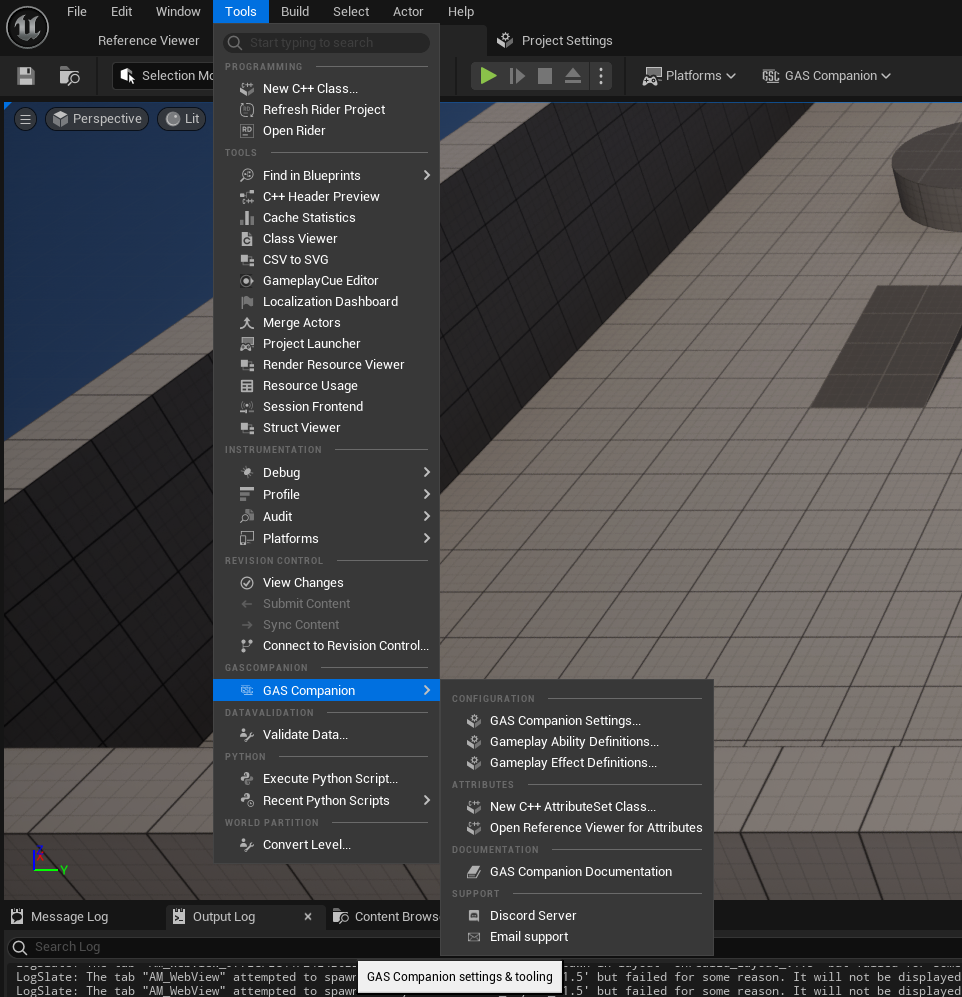This screenshot has width=962, height=997.
Task: Expand Find in Blueprints submenu arrow
Action: (x=427, y=175)
